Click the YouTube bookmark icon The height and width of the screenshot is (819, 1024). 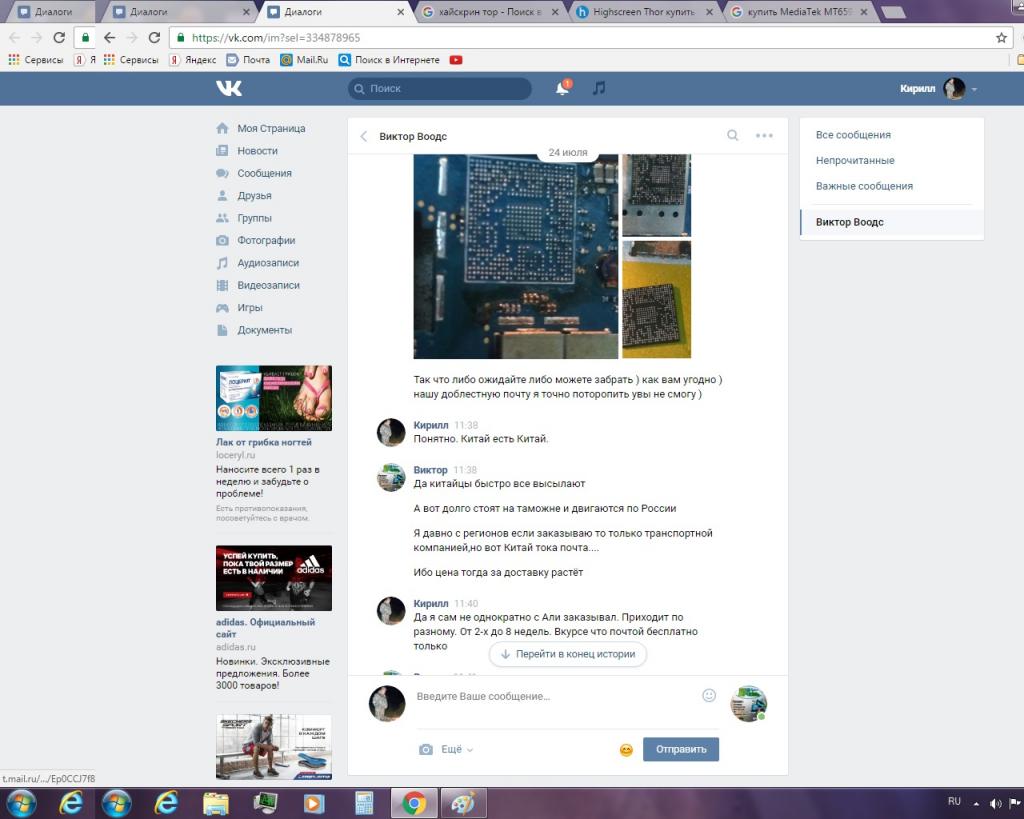tap(456, 59)
